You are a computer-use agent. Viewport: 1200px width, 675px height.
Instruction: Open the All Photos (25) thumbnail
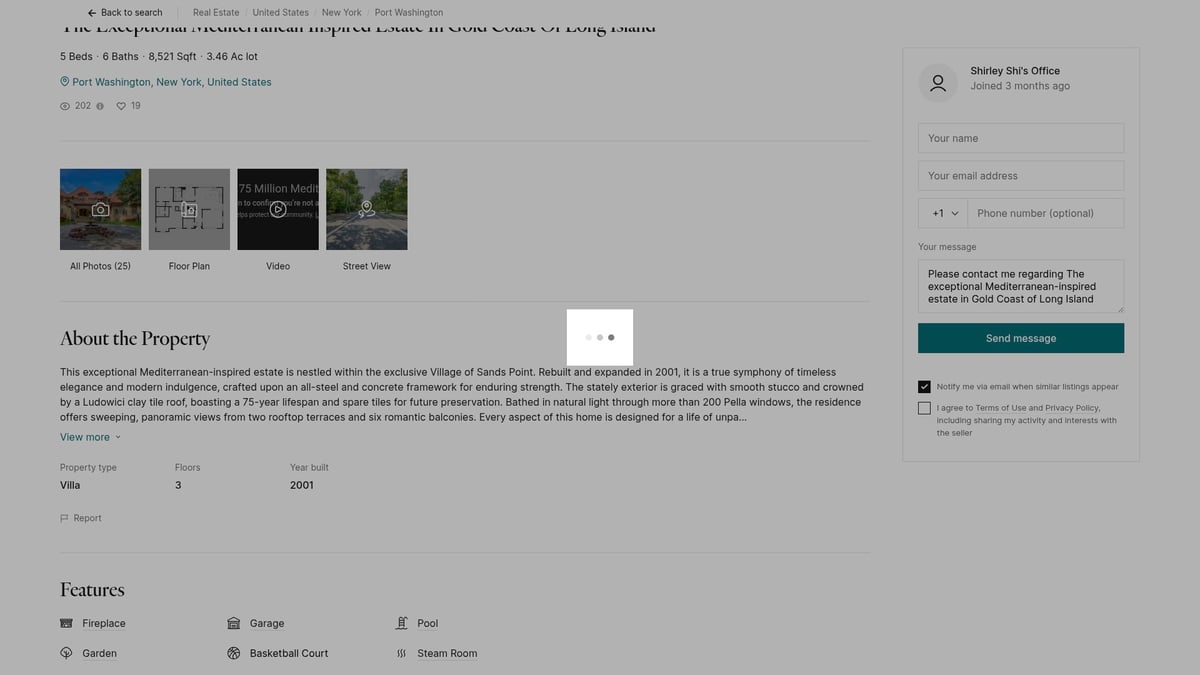pyautogui.click(x=100, y=209)
